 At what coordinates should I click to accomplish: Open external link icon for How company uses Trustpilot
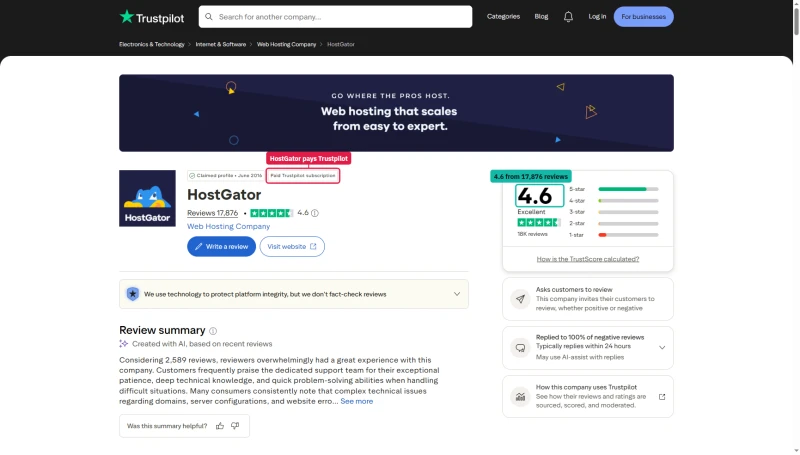(x=662, y=397)
